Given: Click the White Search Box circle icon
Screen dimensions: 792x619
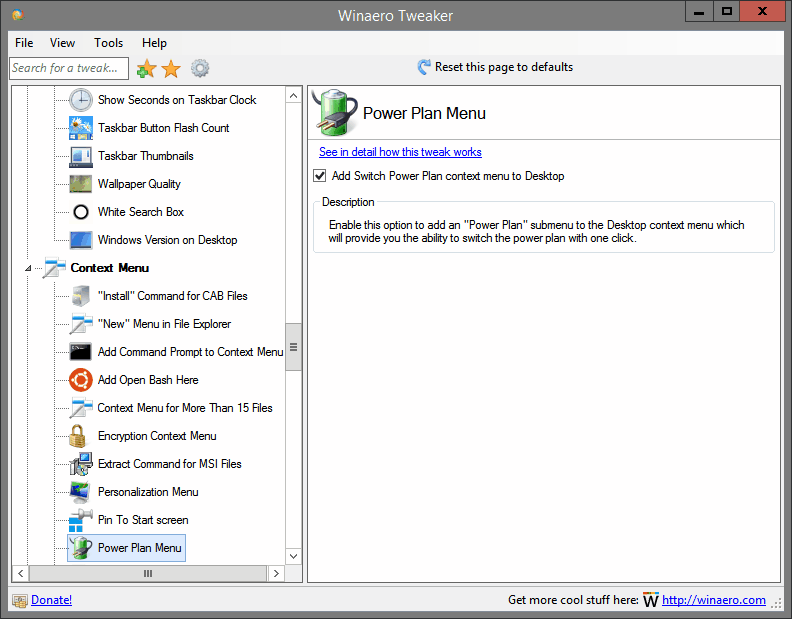Looking at the screenshot, I should coord(81,212).
